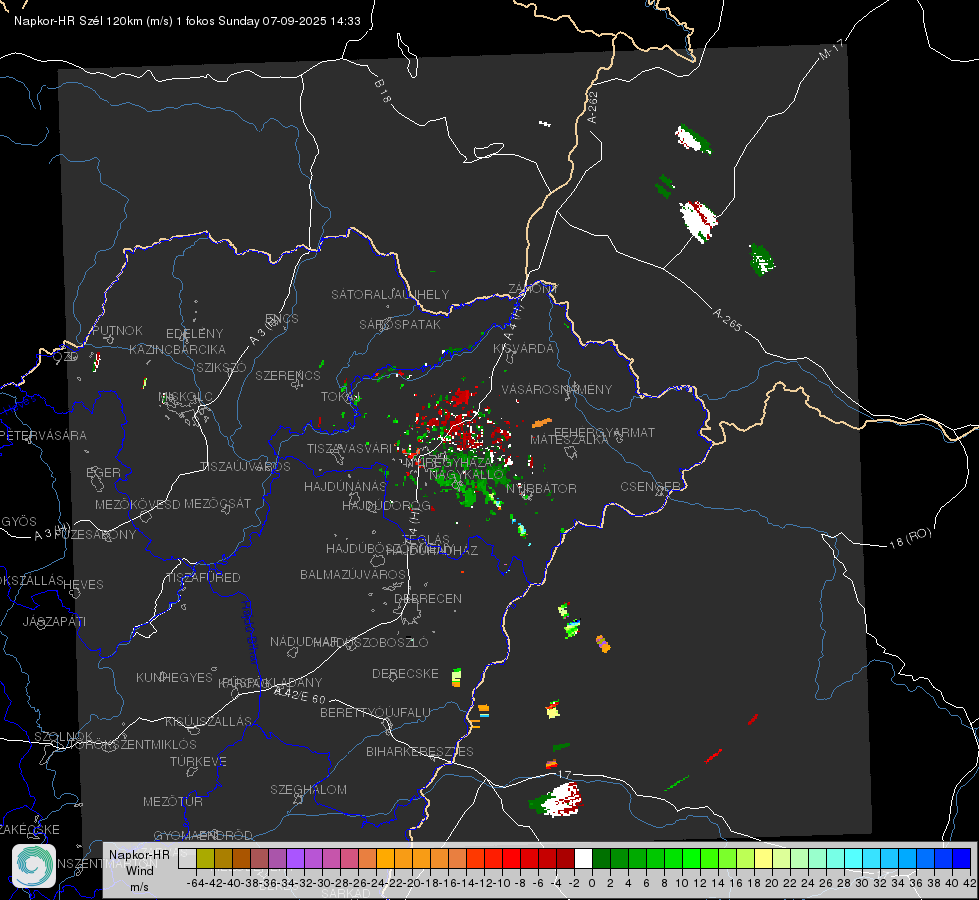Click the CSENGER label

[650, 487]
